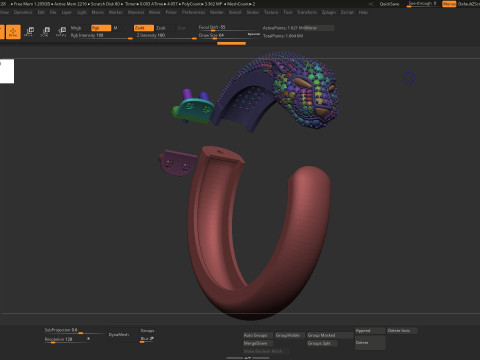Click the MergeDown button
The height and width of the screenshot is (360, 480).
(258, 343)
